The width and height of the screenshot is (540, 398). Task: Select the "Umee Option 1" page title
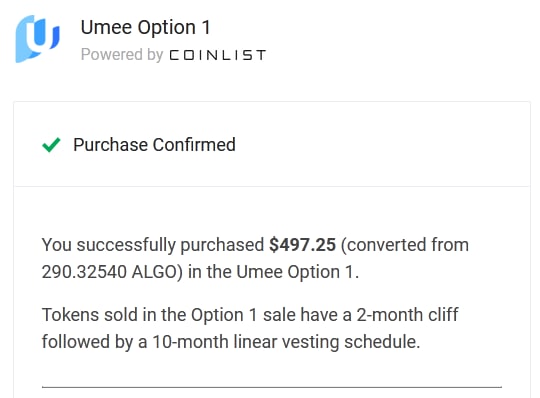point(146,28)
